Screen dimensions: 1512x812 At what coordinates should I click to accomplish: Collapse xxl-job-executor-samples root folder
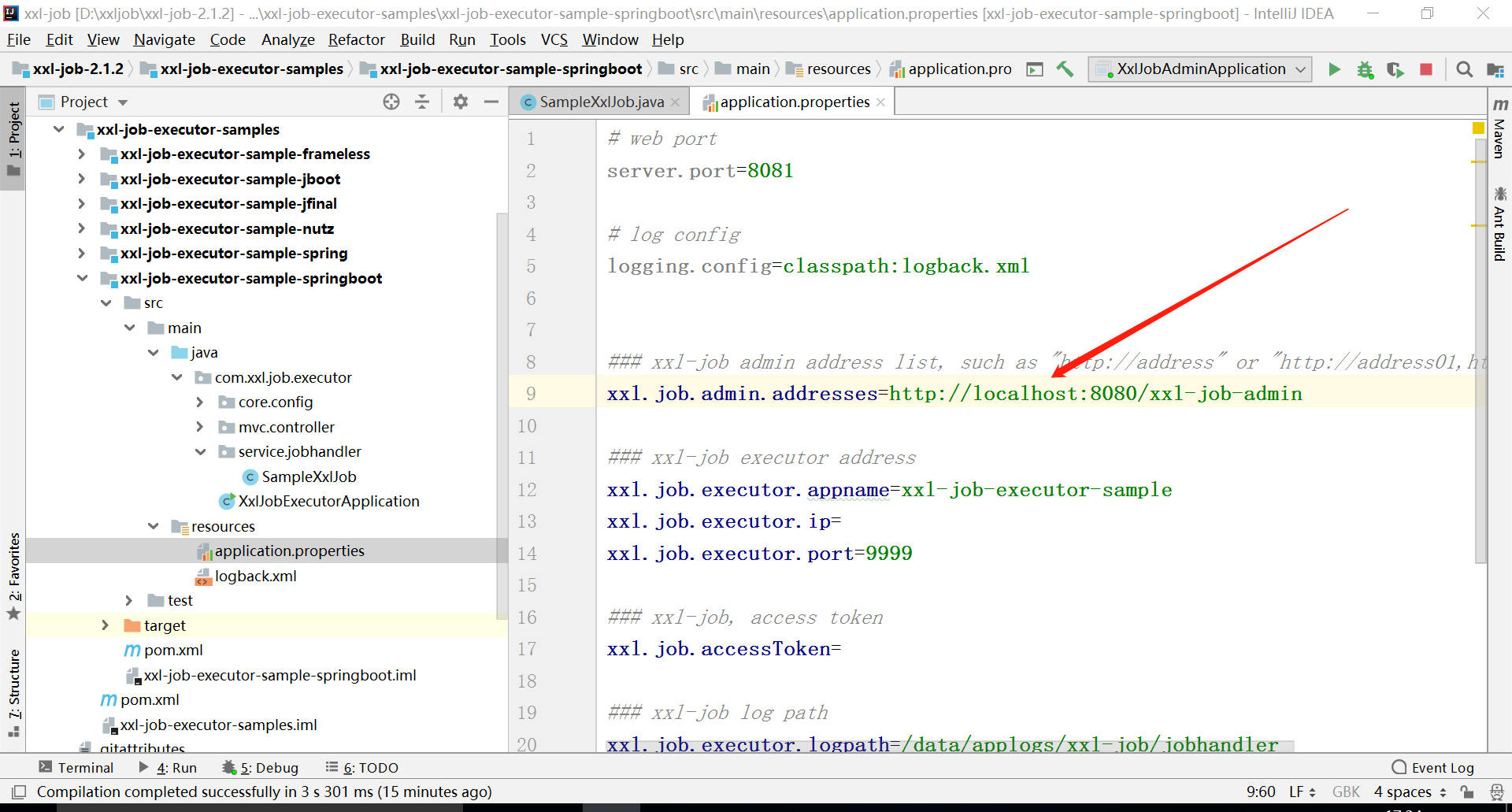tap(59, 129)
